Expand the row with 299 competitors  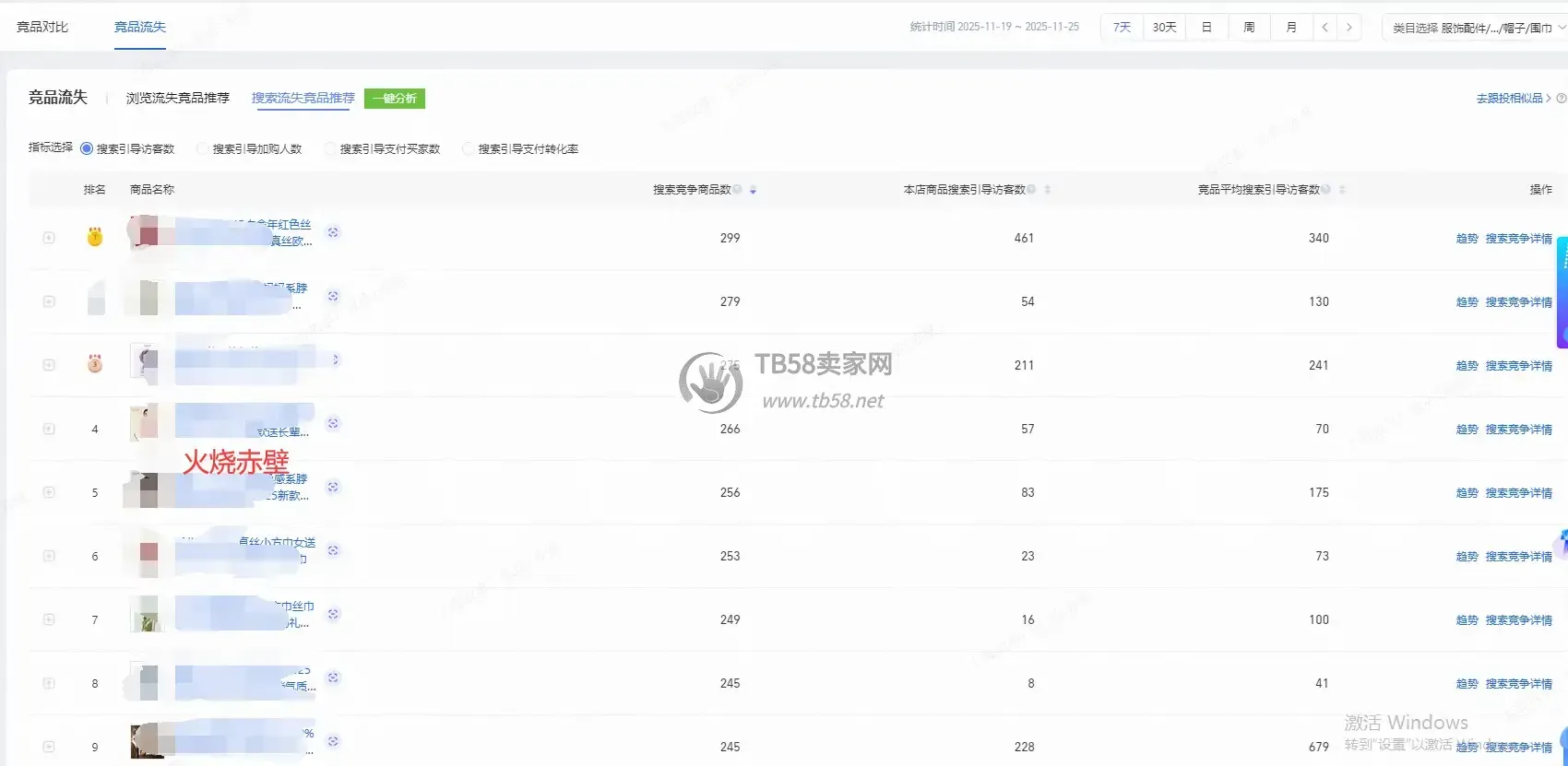(x=49, y=238)
